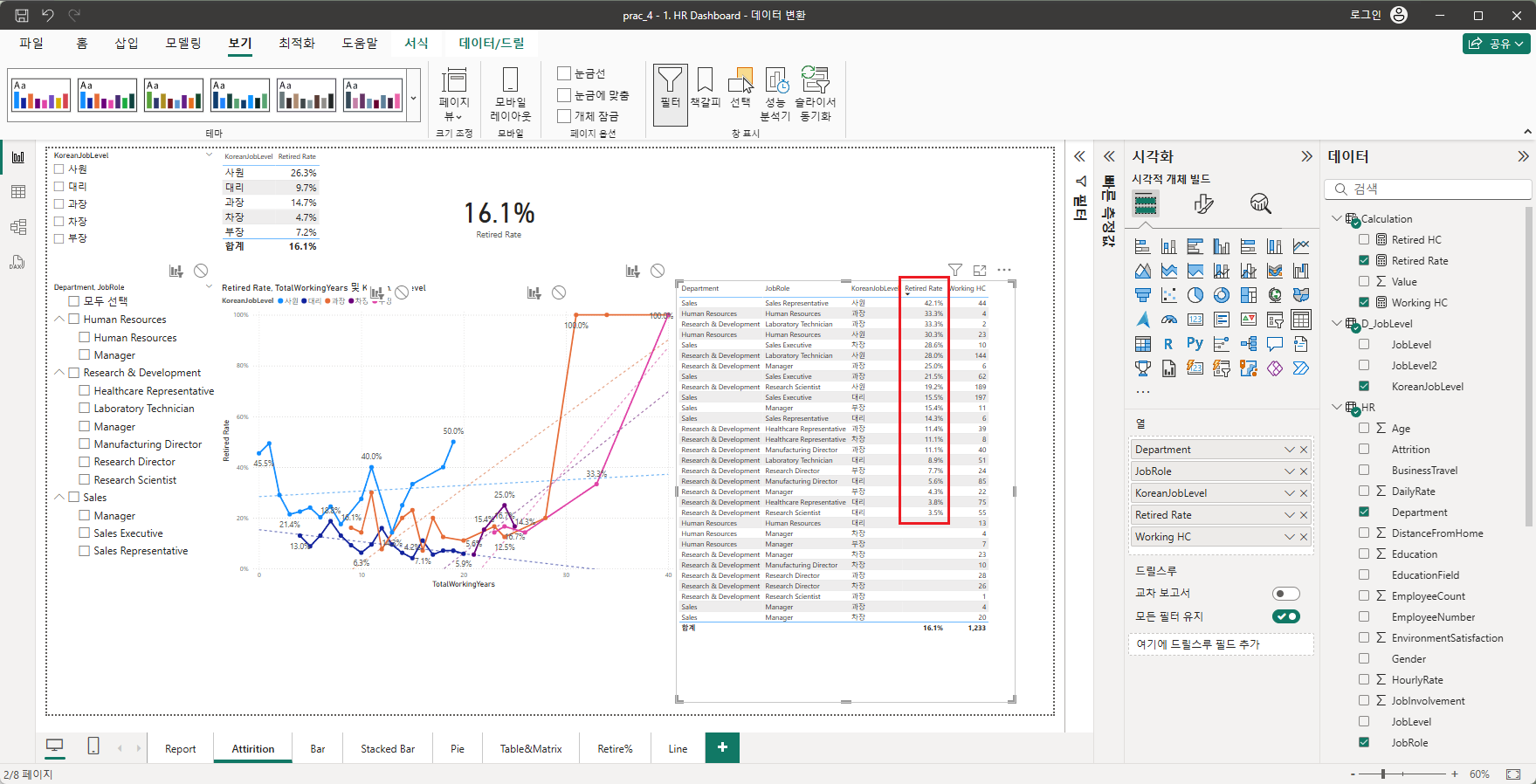
Task: Select the slicer visualization icon
Action: (1275, 320)
